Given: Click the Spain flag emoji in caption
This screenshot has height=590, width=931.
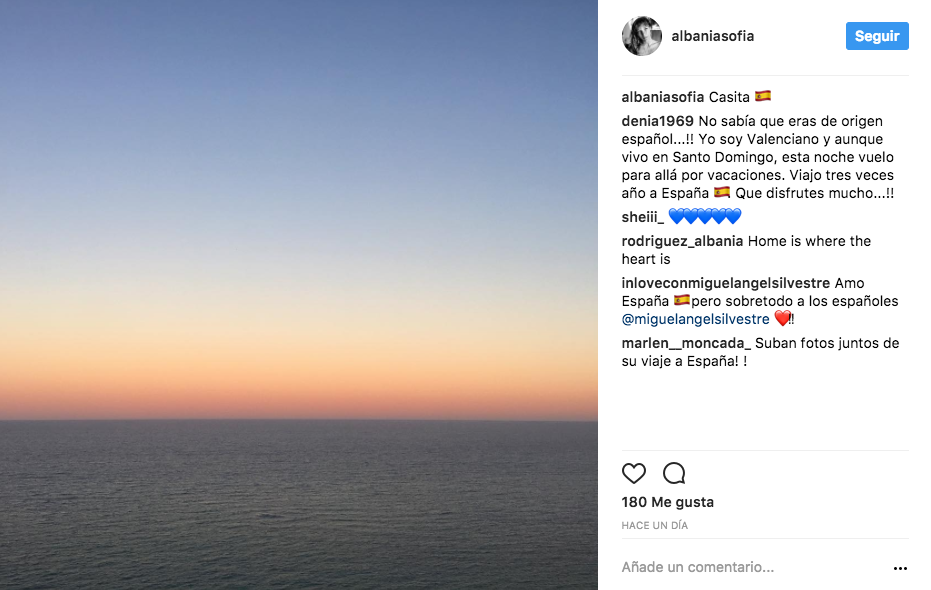Looking at the screenshot, I should pyautogui.click(x=763, y=97).
